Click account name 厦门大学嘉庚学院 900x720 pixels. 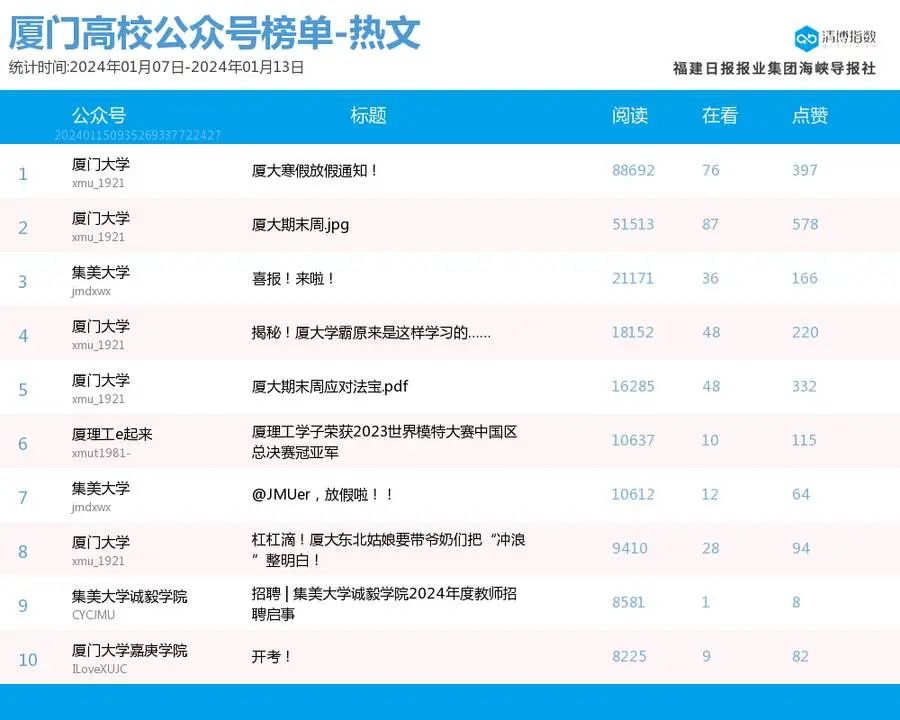(x=130, y=650)
